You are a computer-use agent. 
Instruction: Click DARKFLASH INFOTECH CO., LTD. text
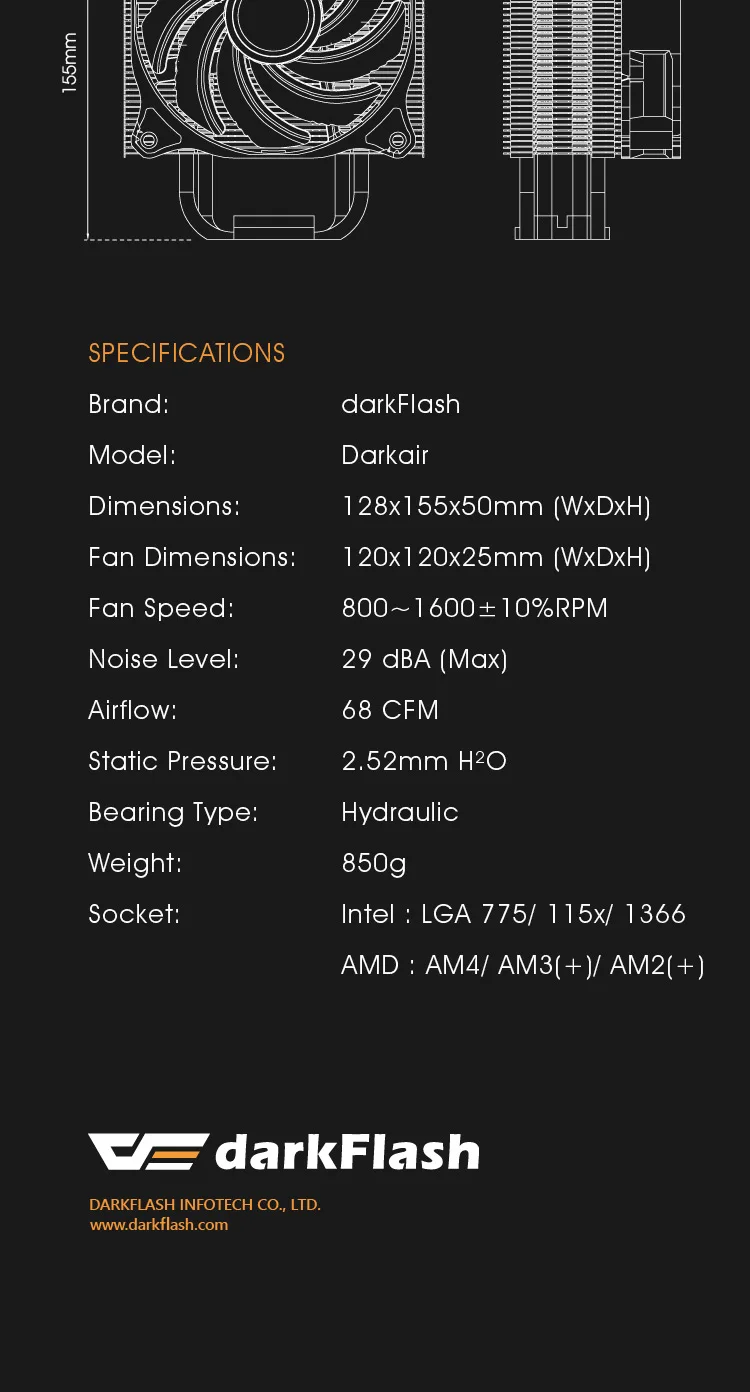205,1205
